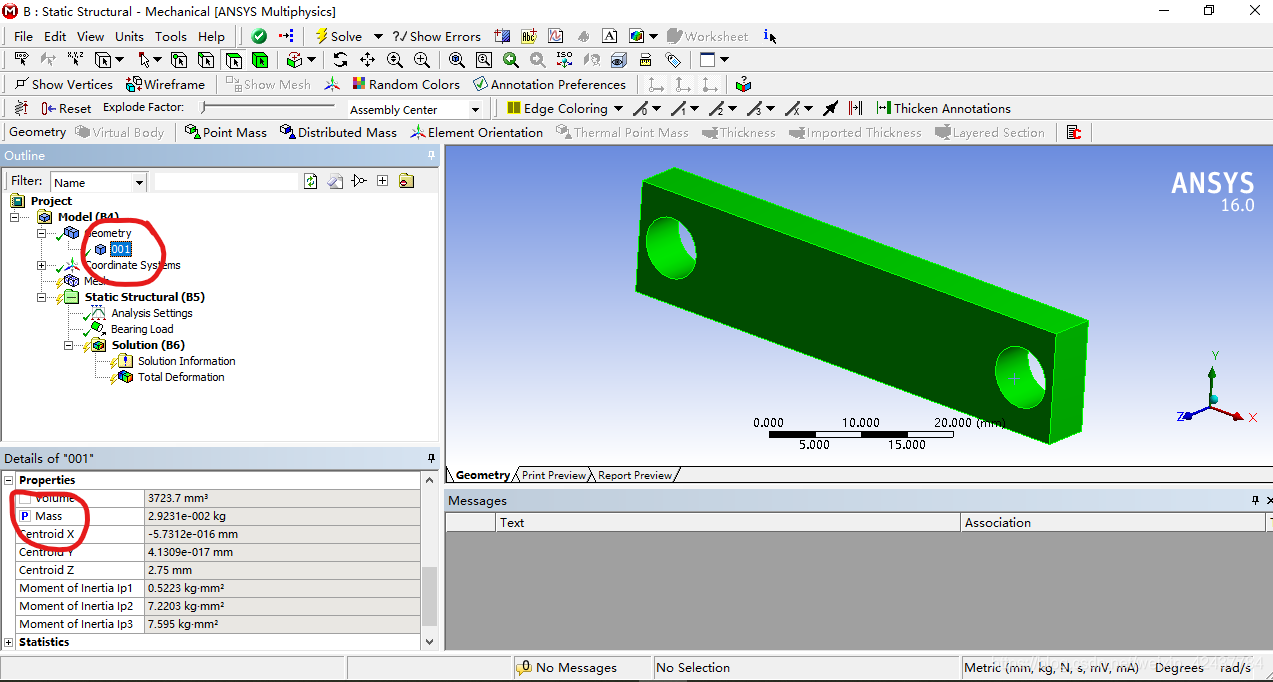The image size is (1273, 682).
Task: Collapse the Solution (B6) branch
Action: point(68,345)
